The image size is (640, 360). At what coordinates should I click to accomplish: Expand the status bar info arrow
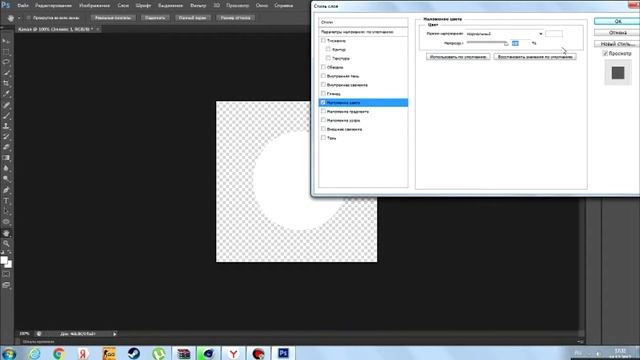coord(115,334)
